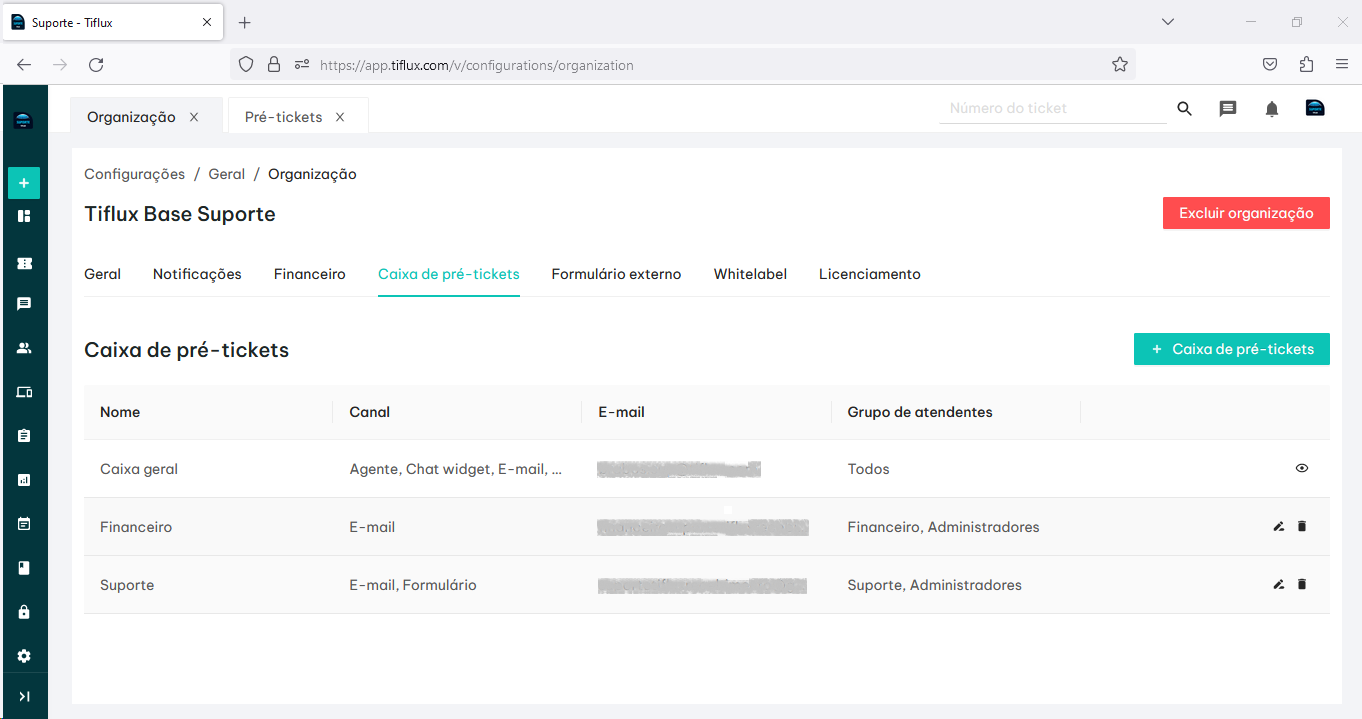
Task: Open the notifications bell icon
Action: [1271, 109]
